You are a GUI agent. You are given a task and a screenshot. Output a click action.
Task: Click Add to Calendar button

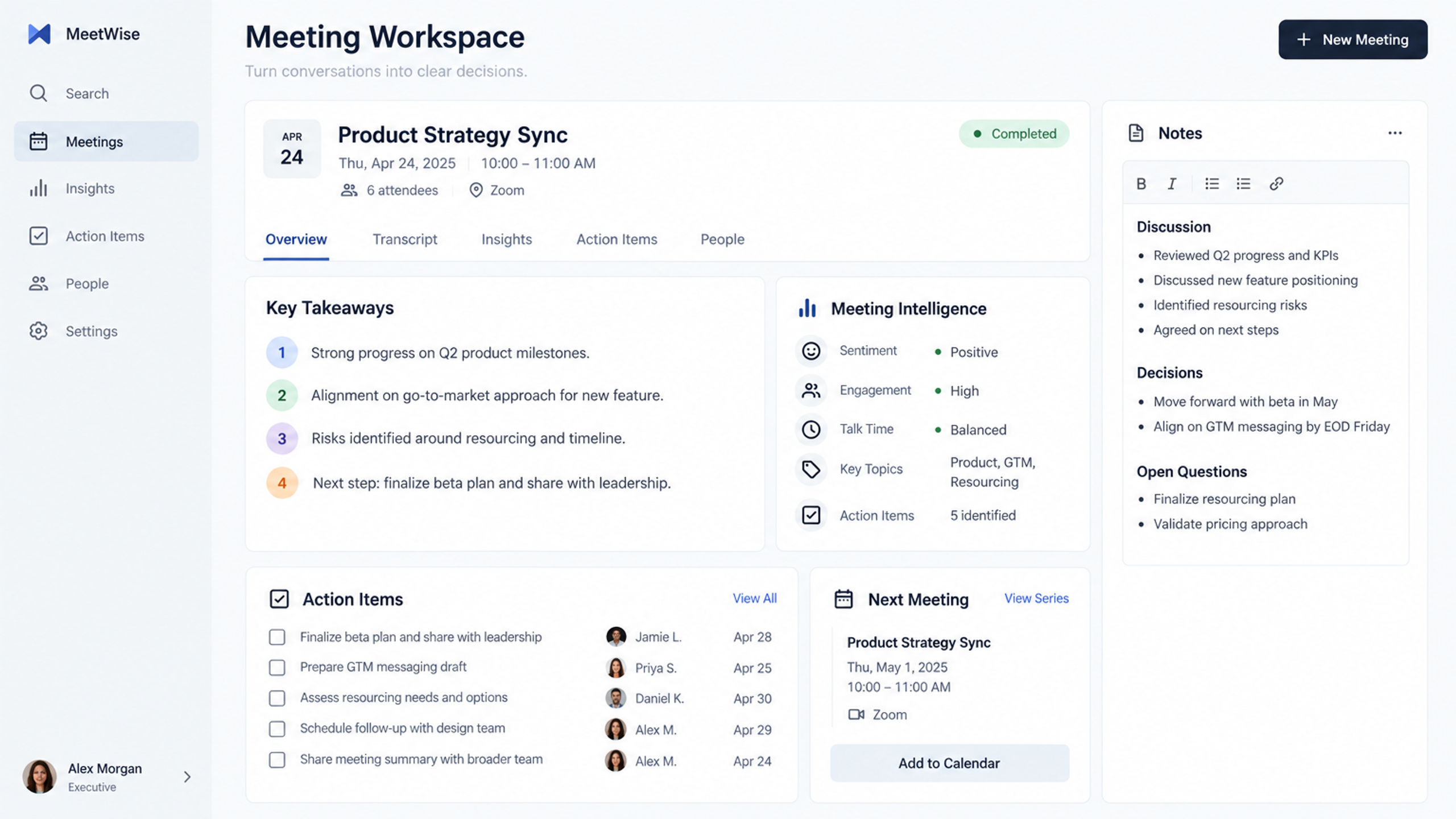pos(949,763)
